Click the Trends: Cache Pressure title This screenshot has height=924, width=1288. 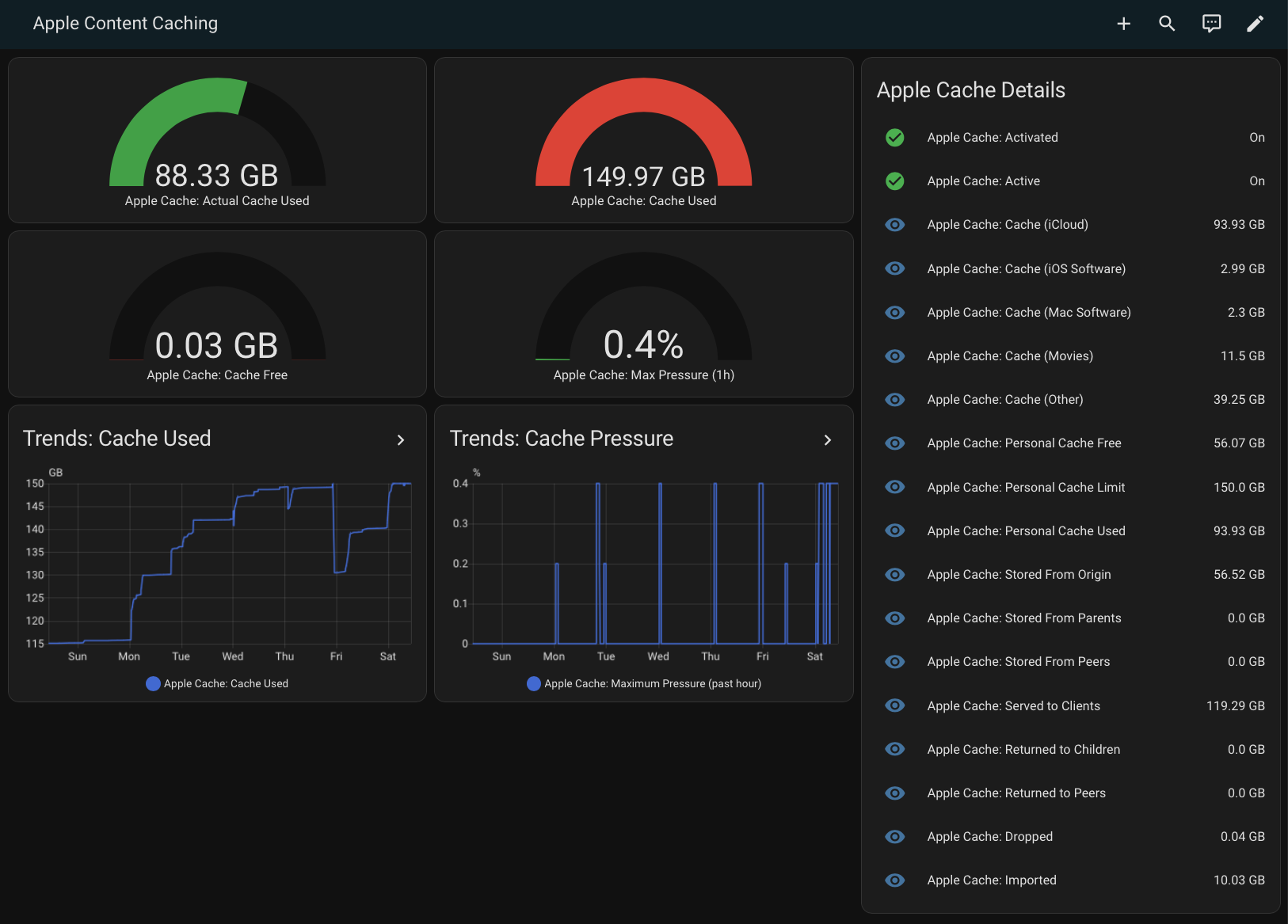point(562,439)
